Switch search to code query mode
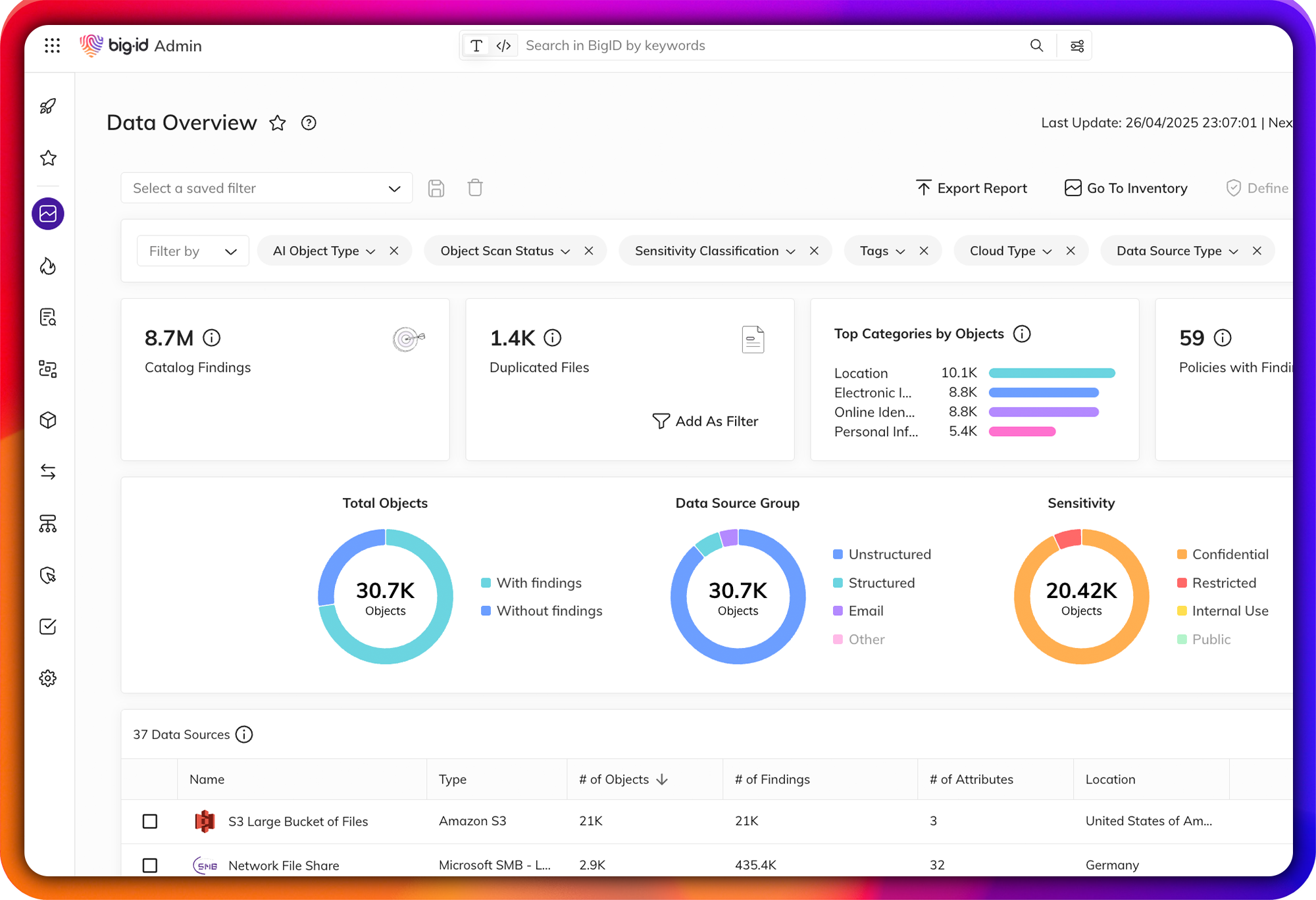Screen dimensions: 1316x900 503,45
